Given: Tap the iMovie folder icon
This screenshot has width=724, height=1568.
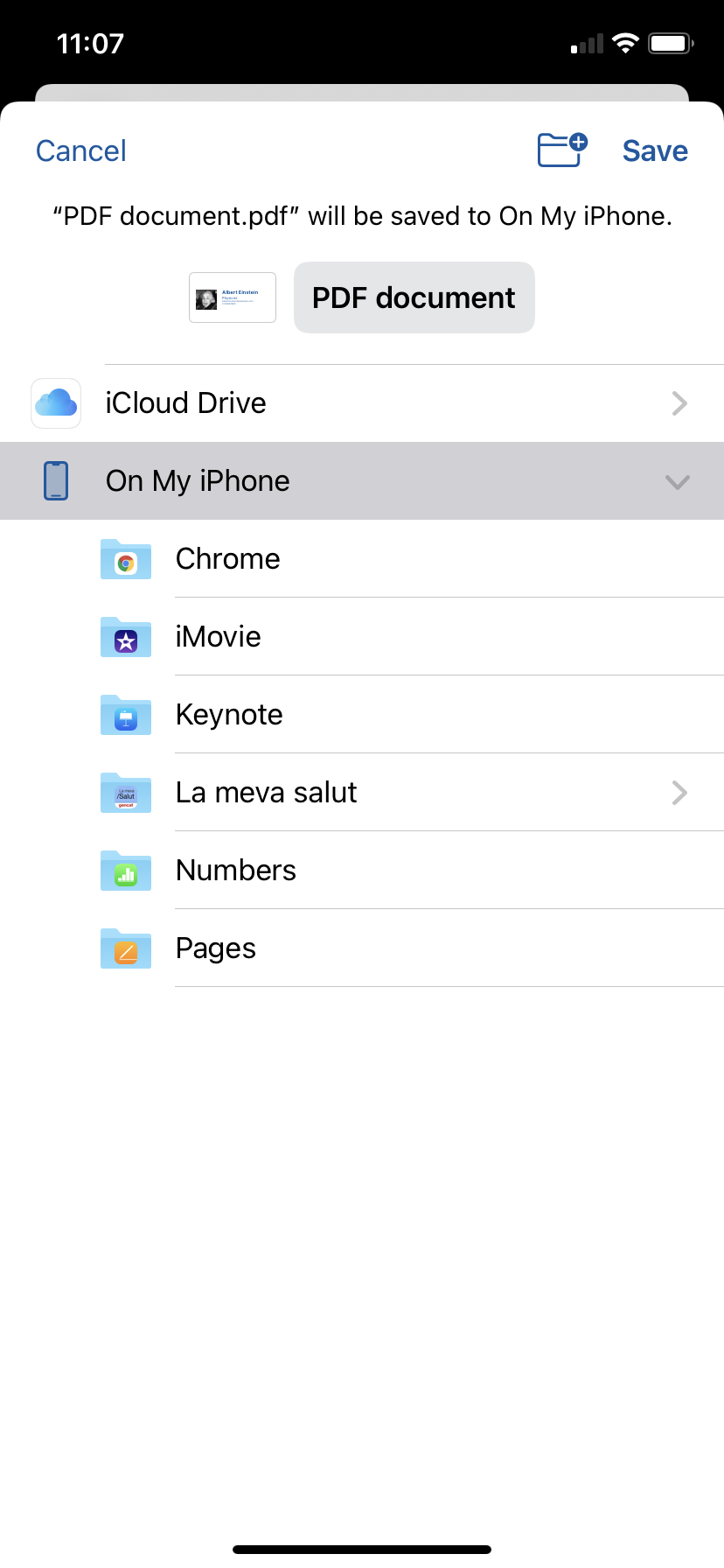Looking at the screenshot, I should click(x=126, y=638).
